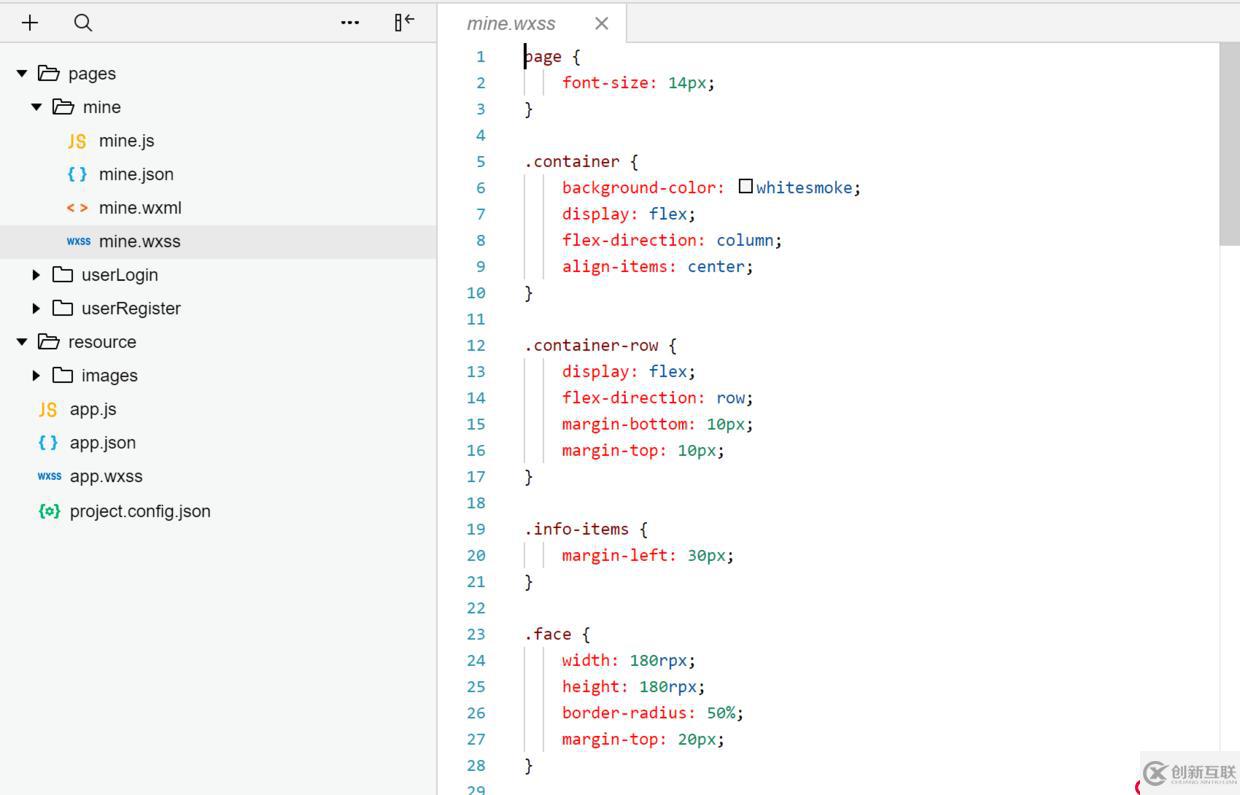Open the search magnifier in file panel
This screenshot has height=795, width=1240.
click(x=83, y=22)
